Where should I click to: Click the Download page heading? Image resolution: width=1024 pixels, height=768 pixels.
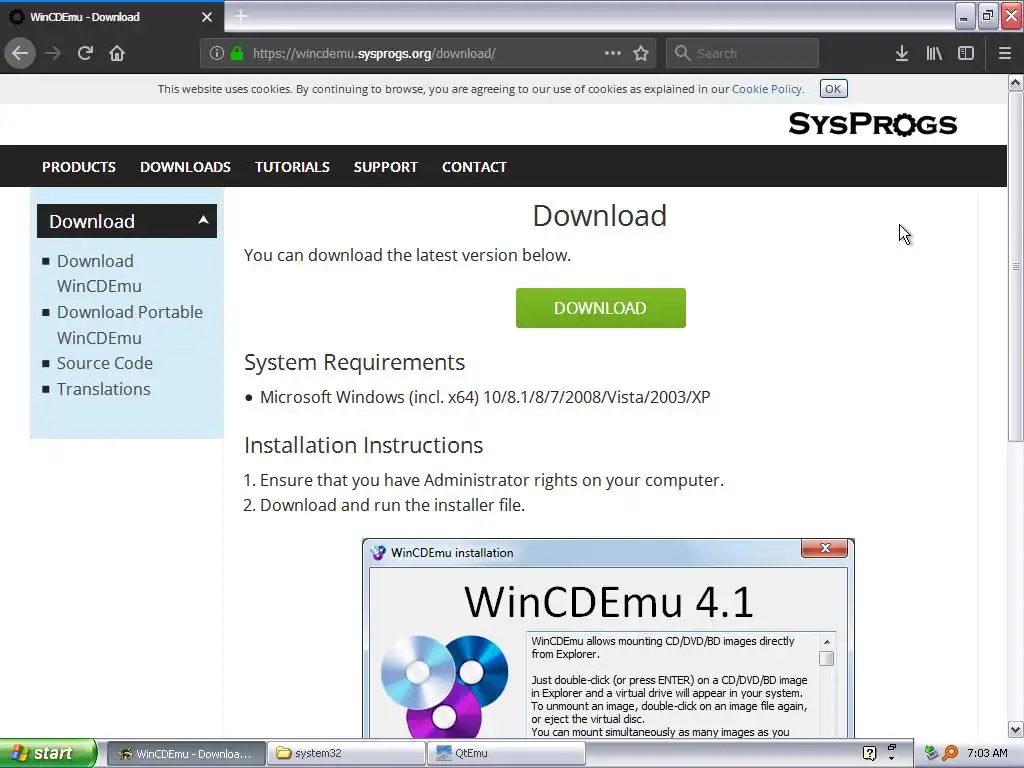tap(600, 216)
